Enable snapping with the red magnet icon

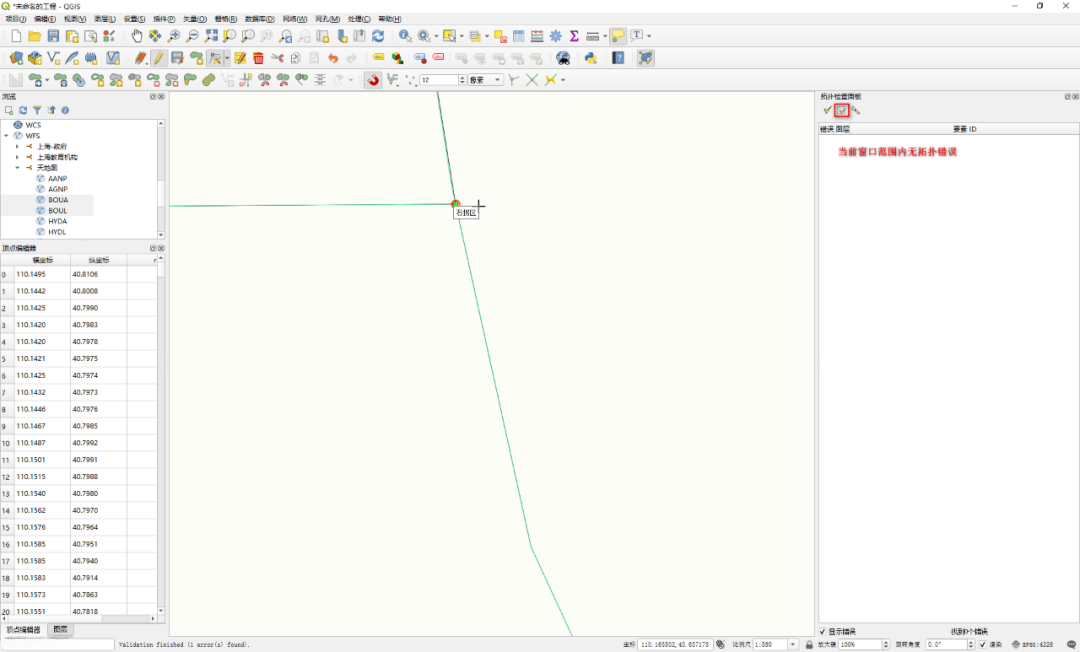(x=373, y=80)
